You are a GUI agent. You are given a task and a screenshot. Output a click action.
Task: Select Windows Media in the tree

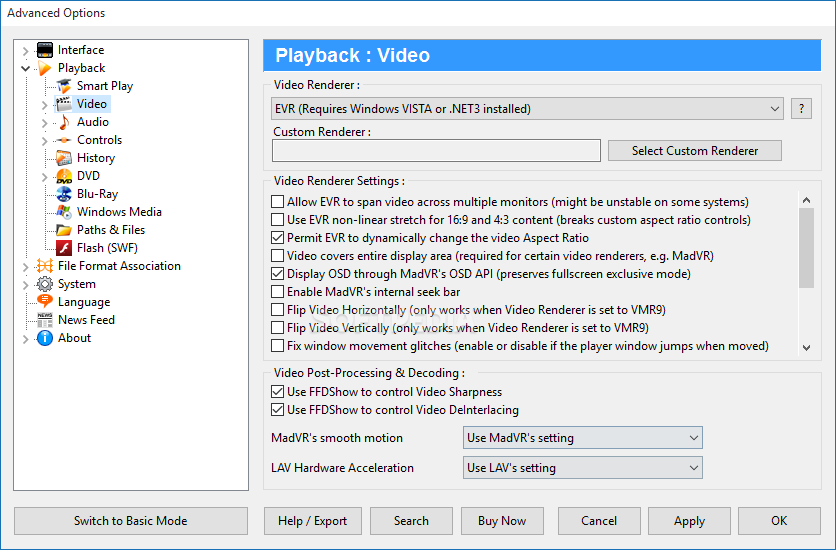tap(119, 212)
